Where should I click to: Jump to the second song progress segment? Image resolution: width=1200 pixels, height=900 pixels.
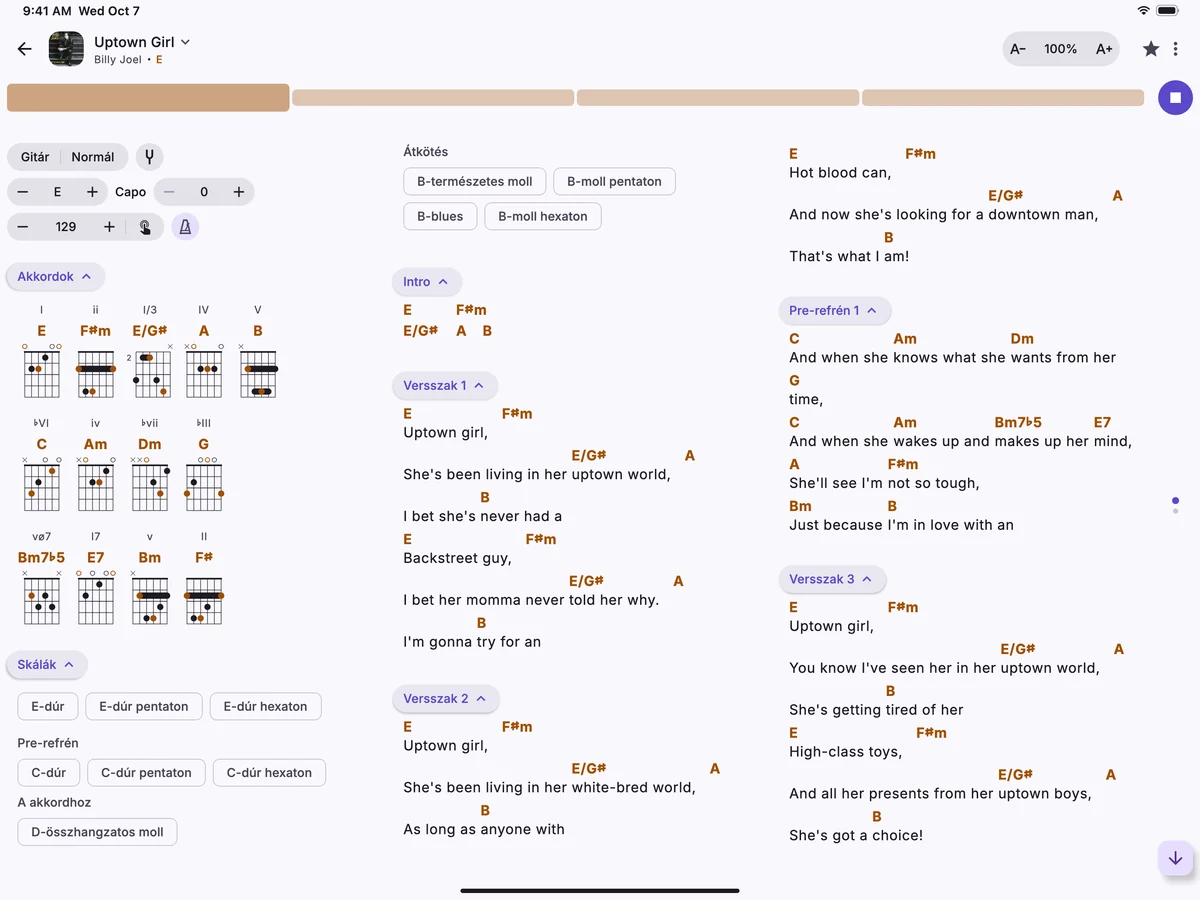coord(433,98)
